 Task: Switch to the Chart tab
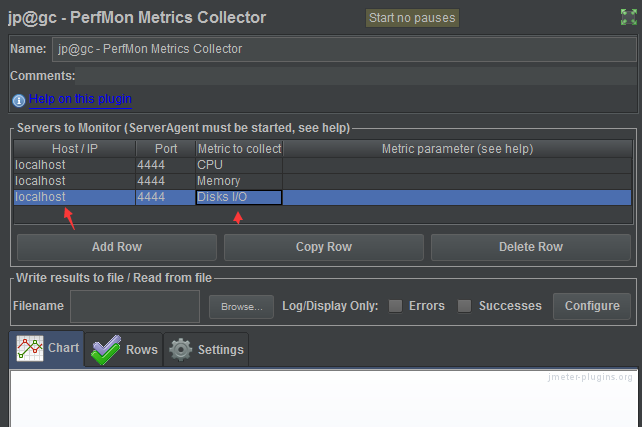pyautogui.click(x=47, y=348)
